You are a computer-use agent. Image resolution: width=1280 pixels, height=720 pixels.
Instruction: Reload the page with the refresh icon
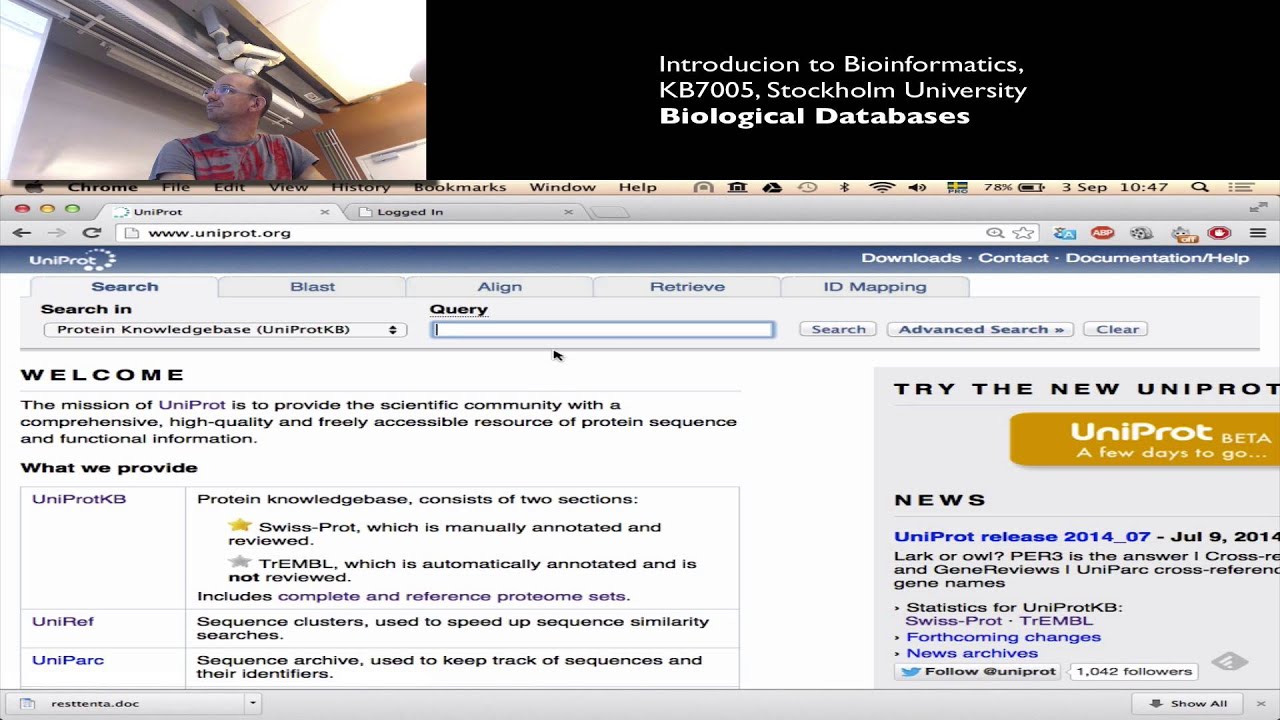[x=91, y=233]
